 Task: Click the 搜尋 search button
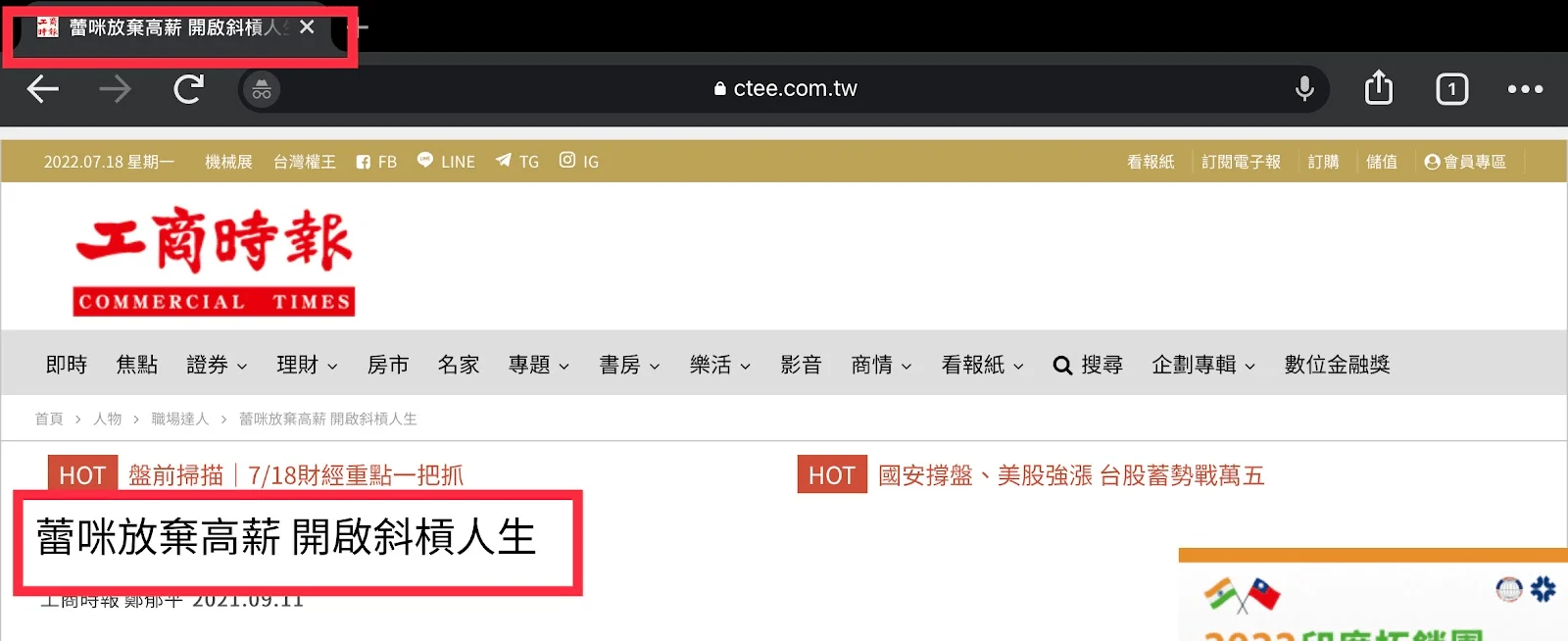click(1088, 365)
